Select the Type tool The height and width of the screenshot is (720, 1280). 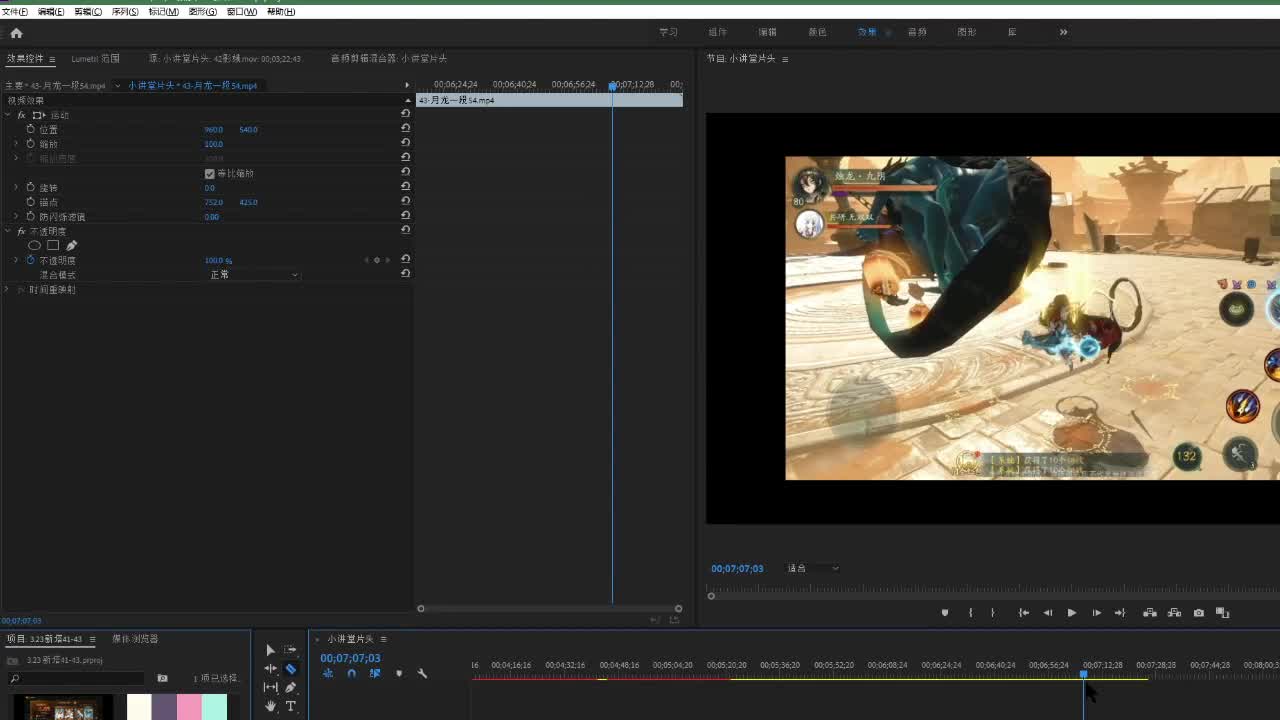click(x=291, y=706)
